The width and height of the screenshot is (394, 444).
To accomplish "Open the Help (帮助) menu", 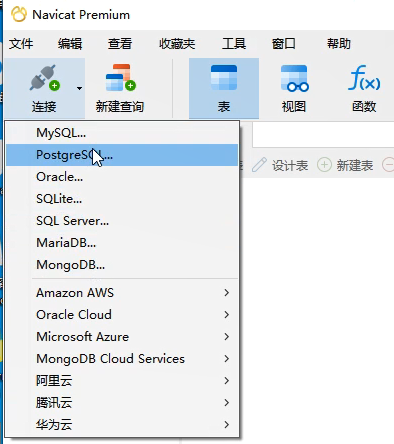I will coord(339,44).
